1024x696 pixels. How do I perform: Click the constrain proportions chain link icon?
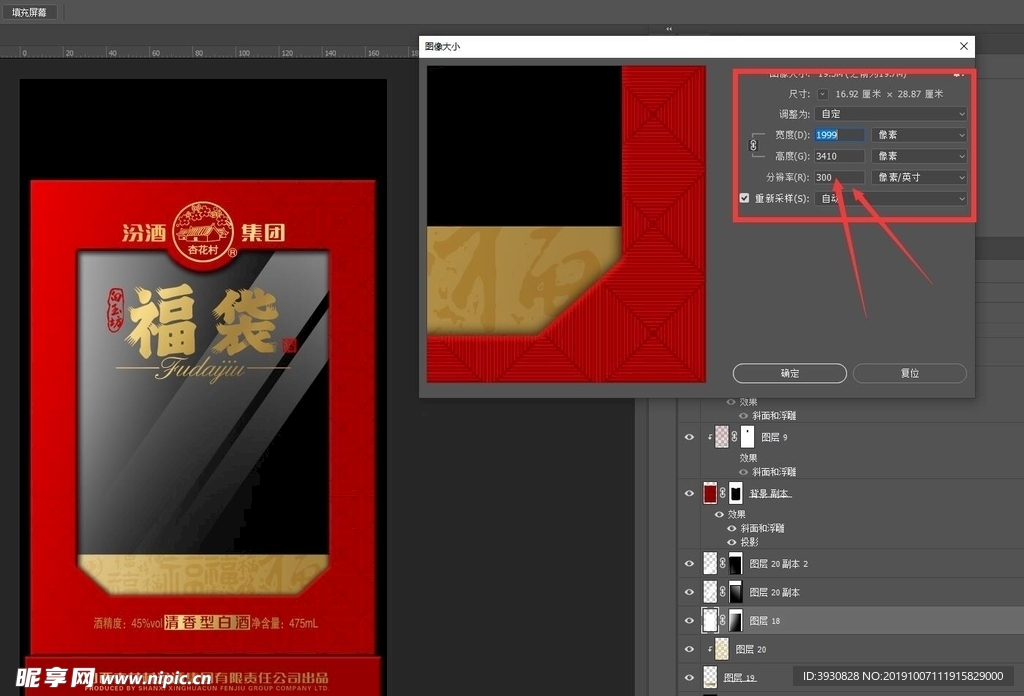coord(754,146)
